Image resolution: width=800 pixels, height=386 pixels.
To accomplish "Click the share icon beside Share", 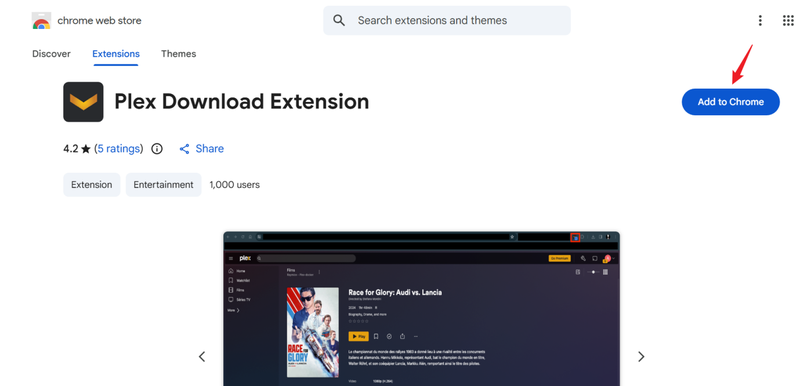I will 185,149.
